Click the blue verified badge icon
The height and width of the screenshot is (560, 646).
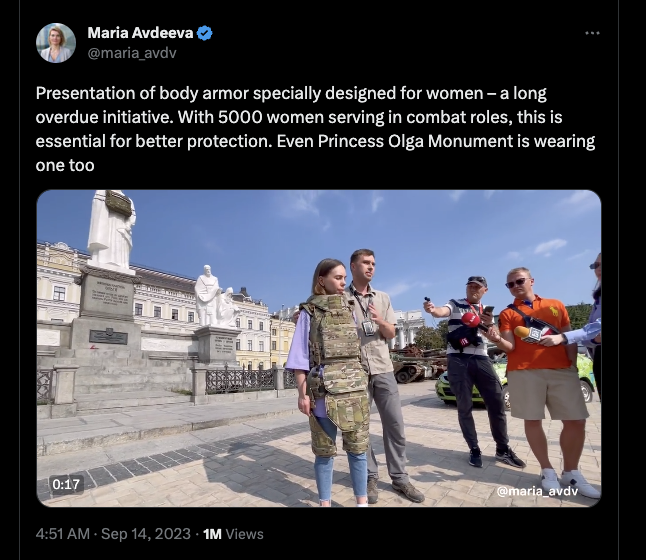(x=205, y=33)
